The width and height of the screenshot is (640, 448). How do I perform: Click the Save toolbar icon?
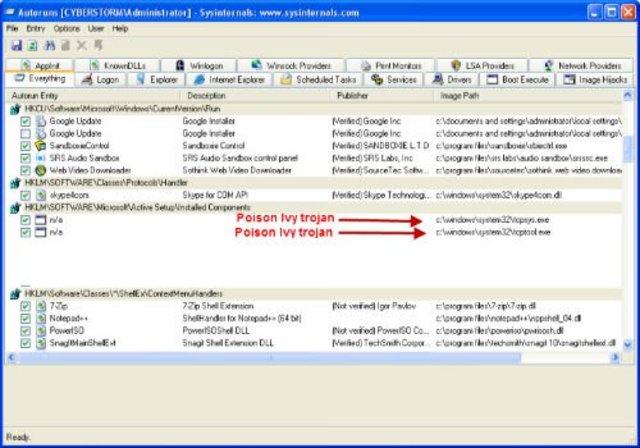[x=16, y=45]
